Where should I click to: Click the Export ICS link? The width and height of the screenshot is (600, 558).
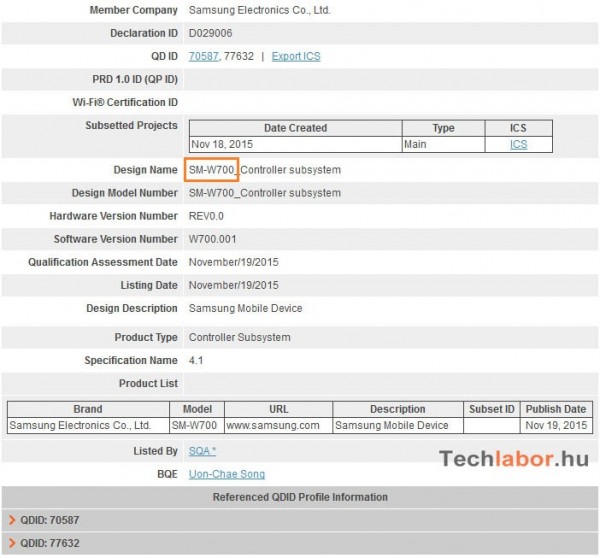(296, 56)
